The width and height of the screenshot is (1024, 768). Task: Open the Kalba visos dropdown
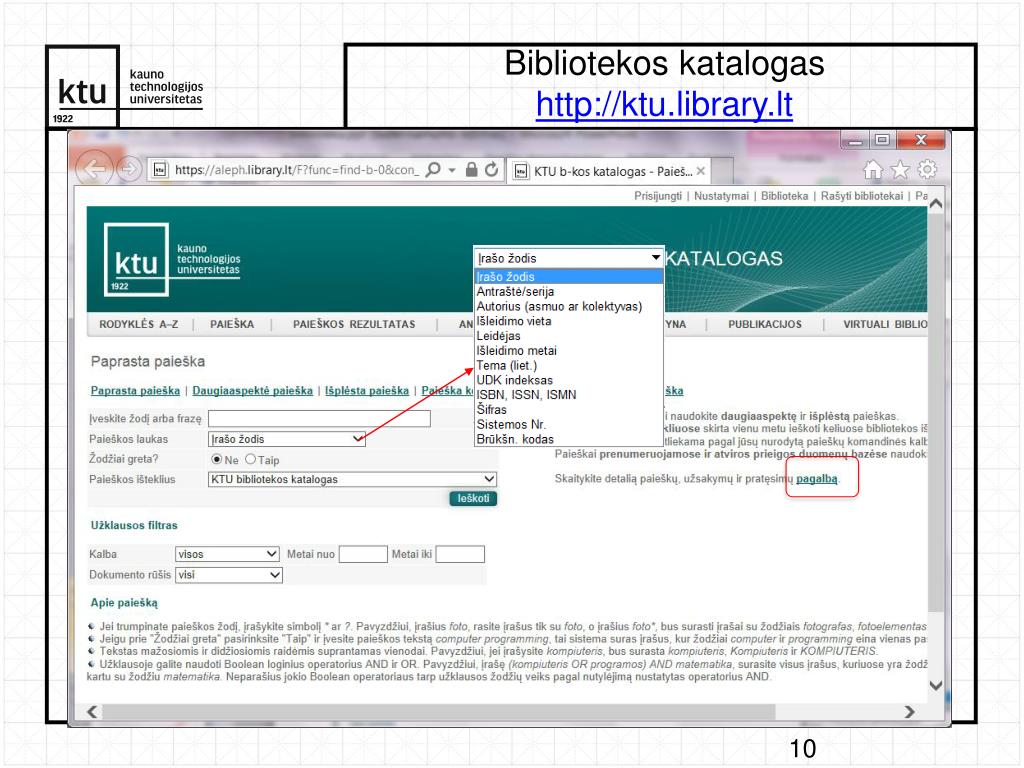(227, 554)
